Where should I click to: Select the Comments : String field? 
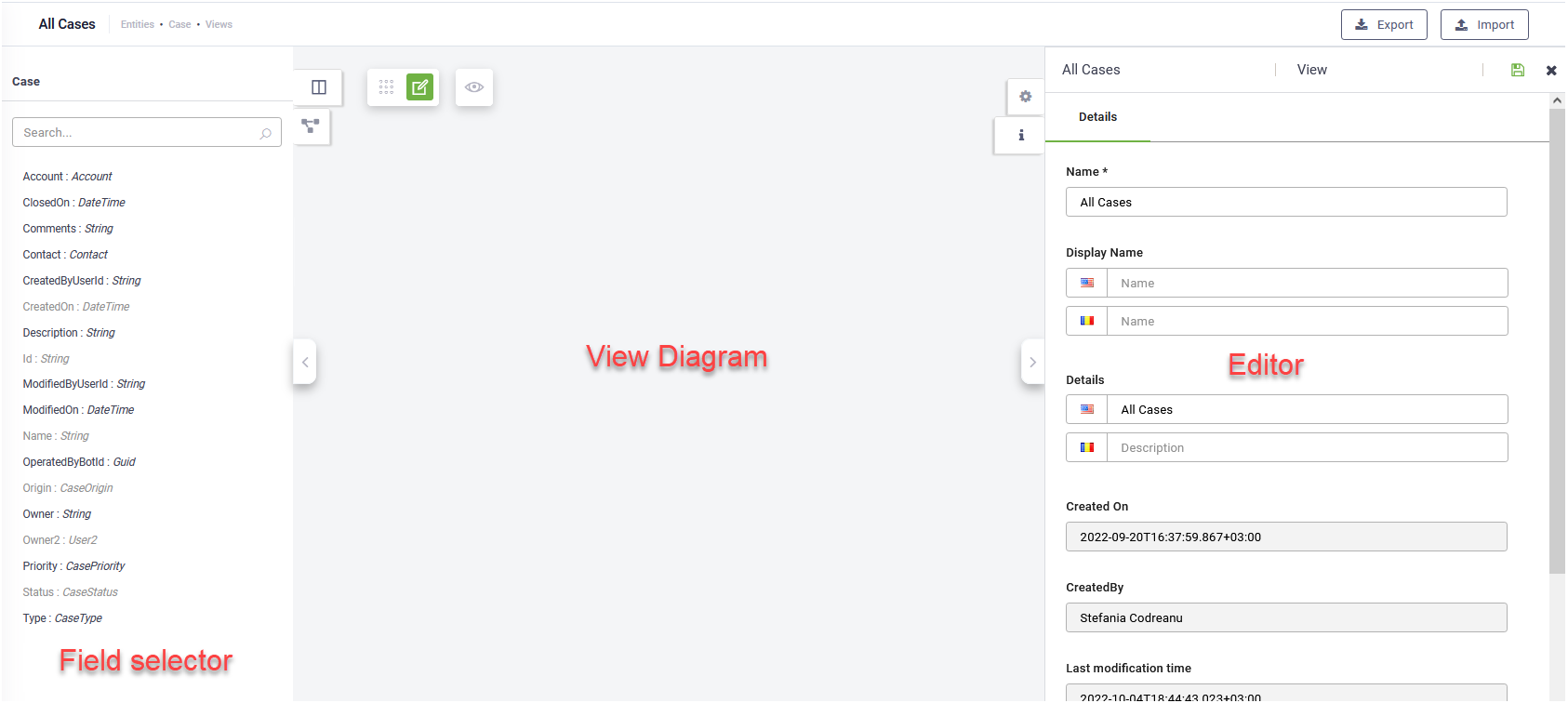[68, 229]
